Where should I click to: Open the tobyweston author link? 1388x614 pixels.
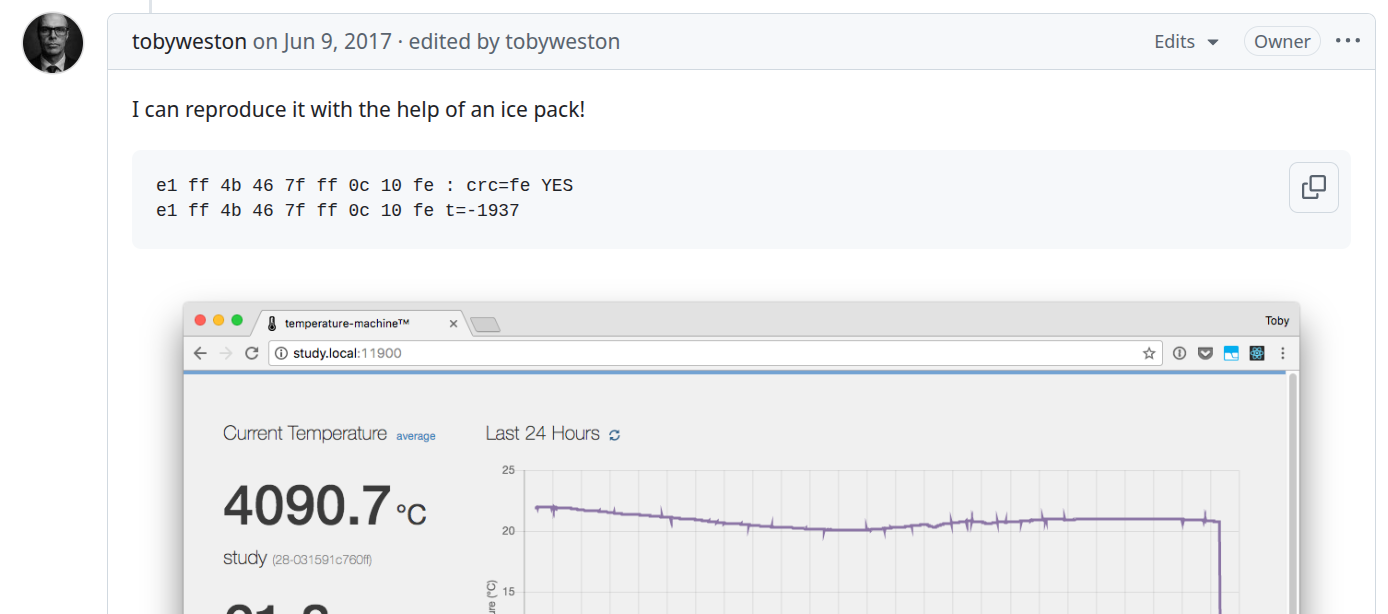coord(189,41)
